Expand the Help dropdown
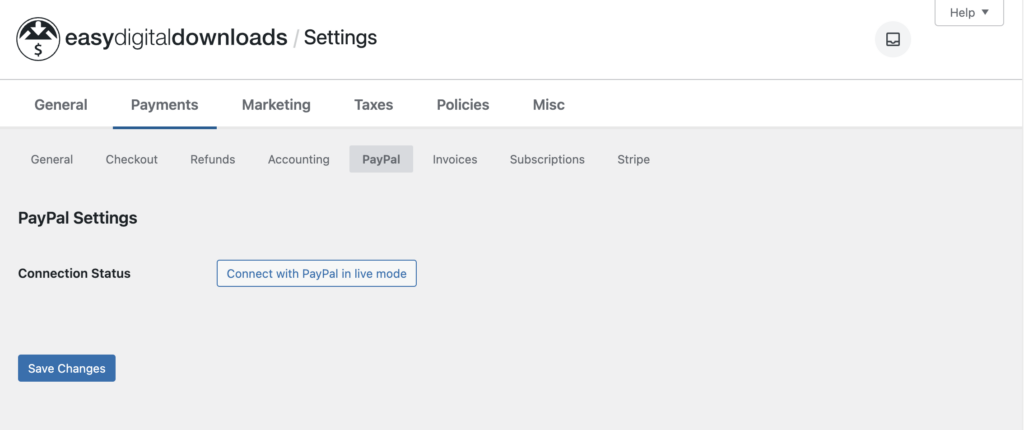Screen dimensions: 1024x430 [969, 12]
